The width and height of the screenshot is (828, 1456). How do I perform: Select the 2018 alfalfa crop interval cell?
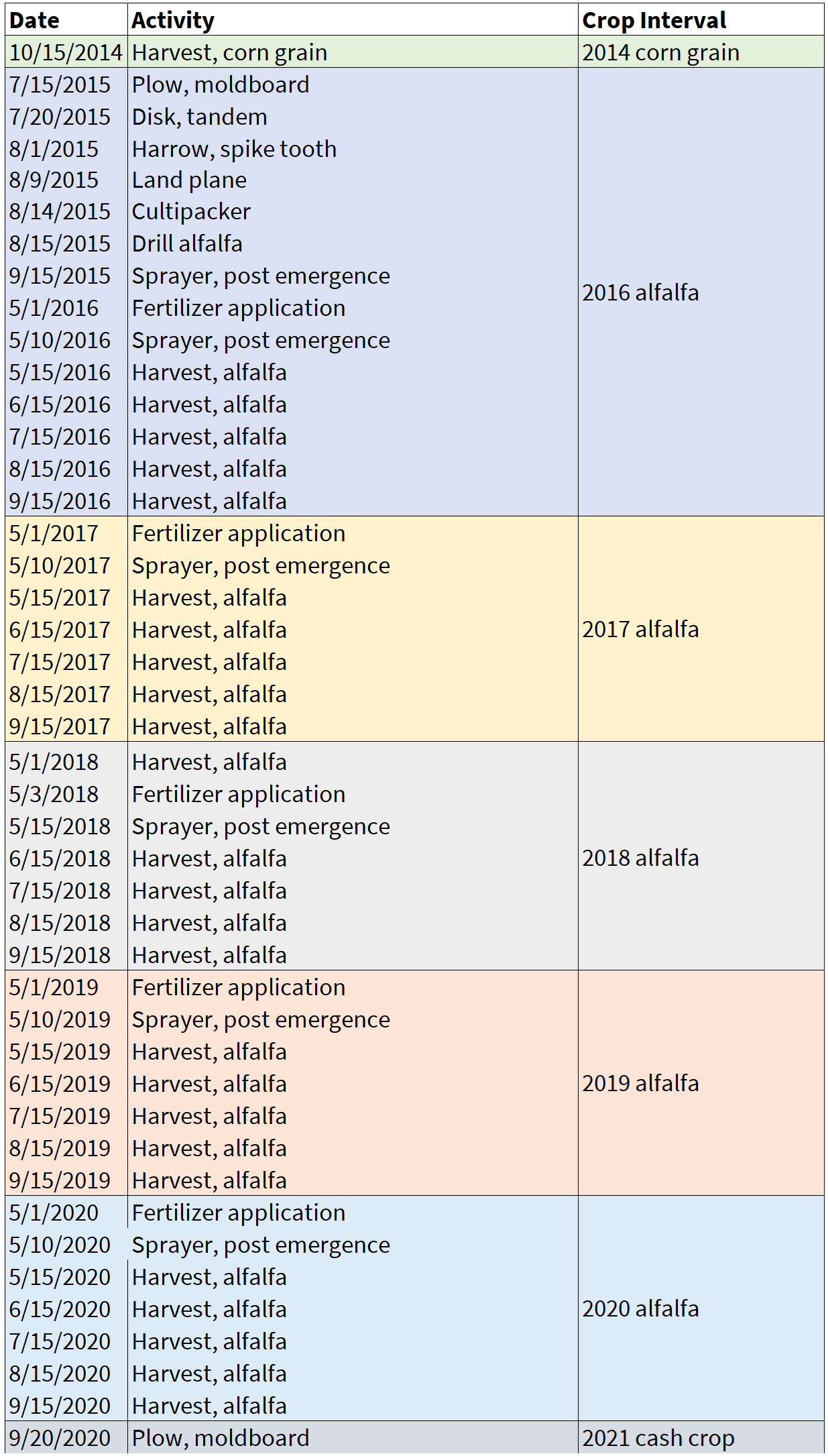[640, 858]
